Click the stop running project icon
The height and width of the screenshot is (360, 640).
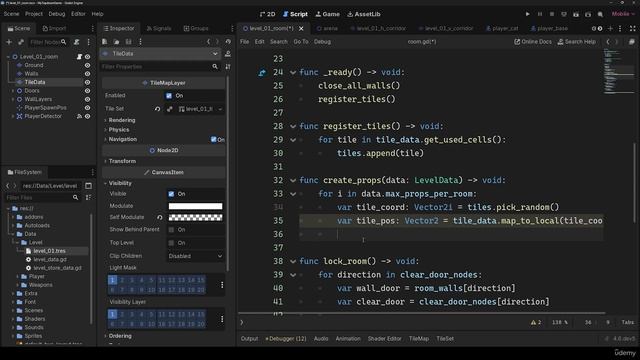(552, 14)
